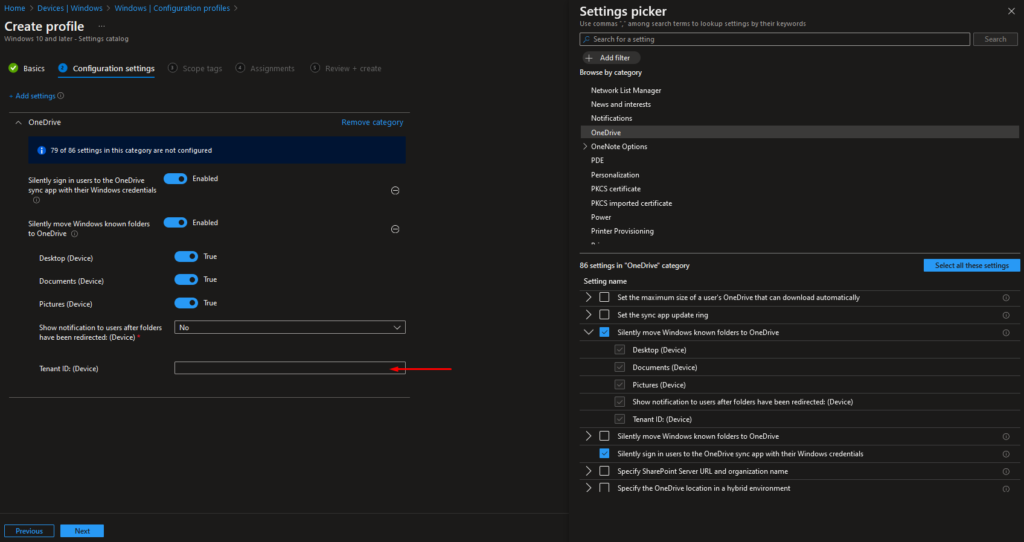Toggle Silently sign in users to OneDrive switch
The width and height of the screenshot is (1024, 542).
coord(175,179)
